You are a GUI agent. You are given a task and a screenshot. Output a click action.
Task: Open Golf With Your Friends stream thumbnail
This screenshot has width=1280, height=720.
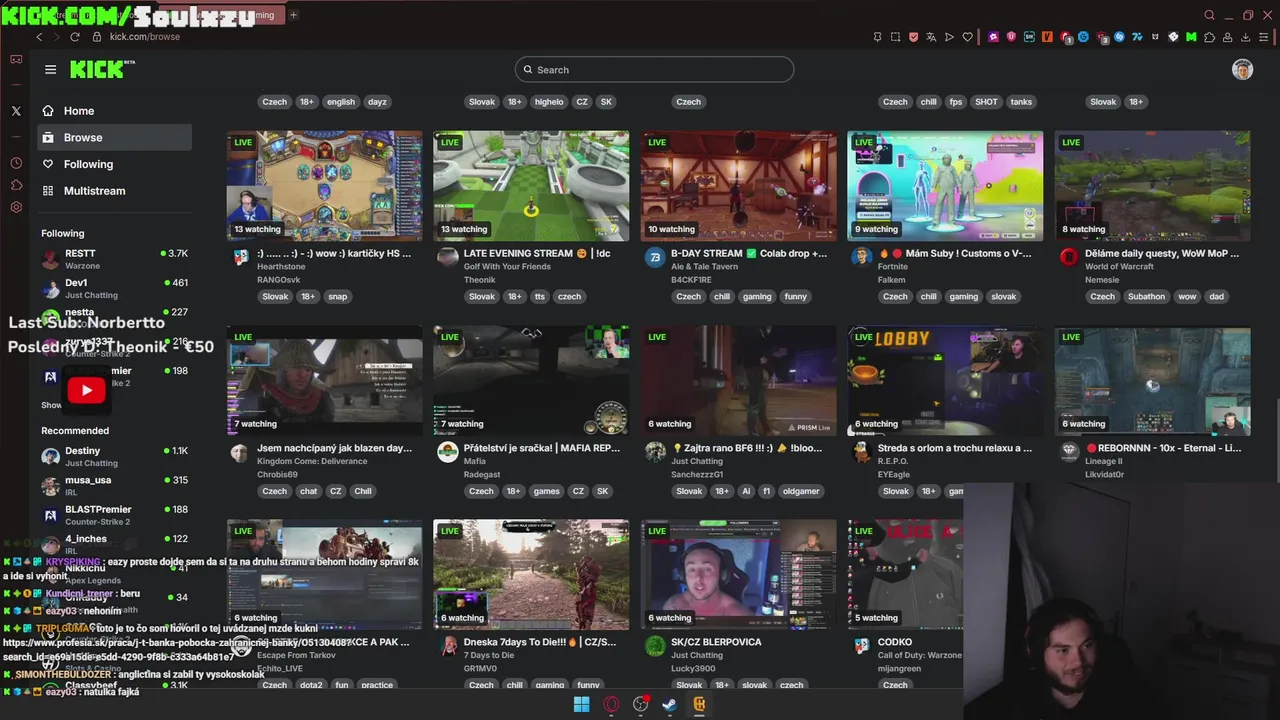tap(531, 185)
